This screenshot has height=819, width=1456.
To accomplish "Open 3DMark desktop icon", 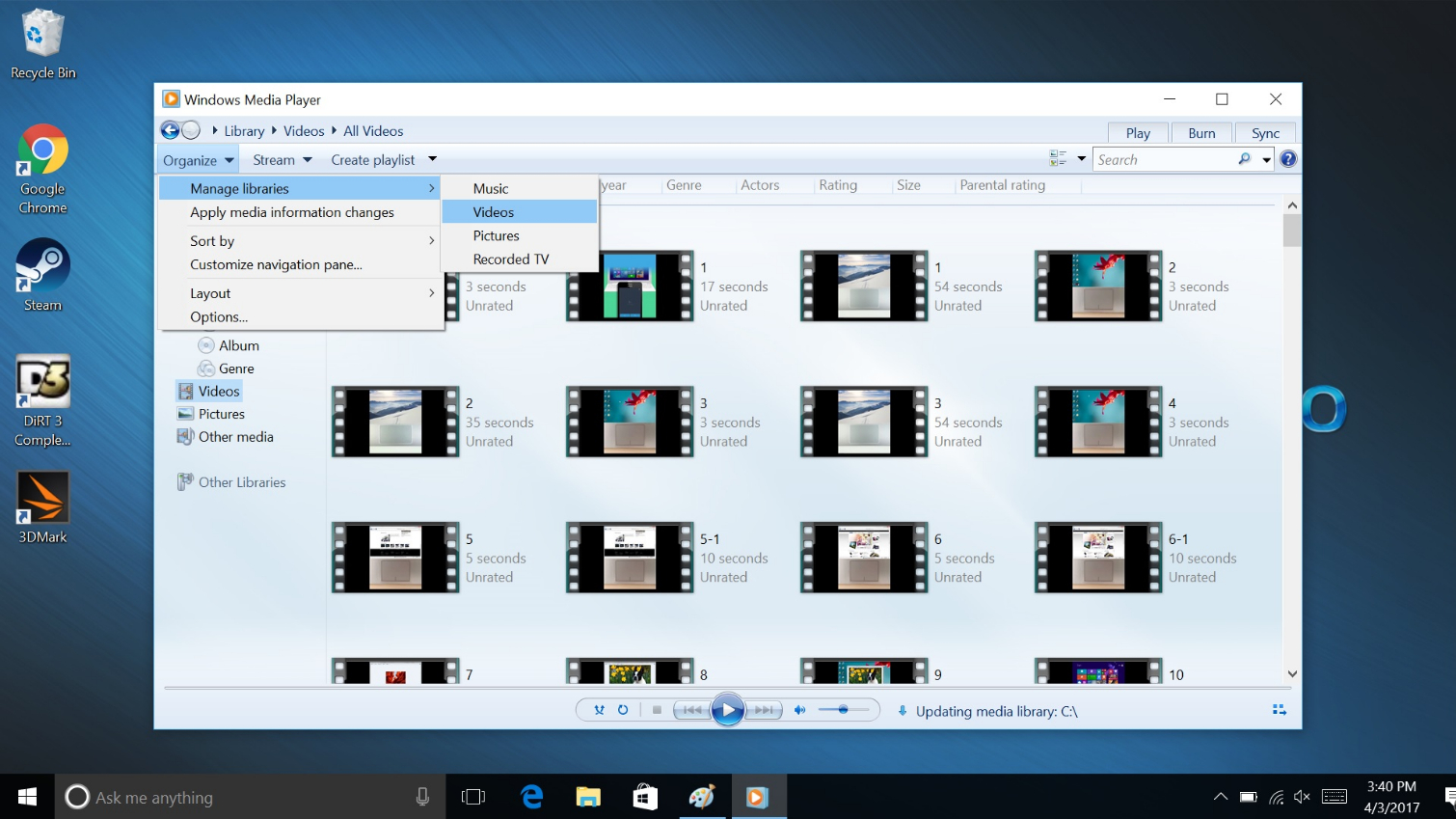I will 42,507.
